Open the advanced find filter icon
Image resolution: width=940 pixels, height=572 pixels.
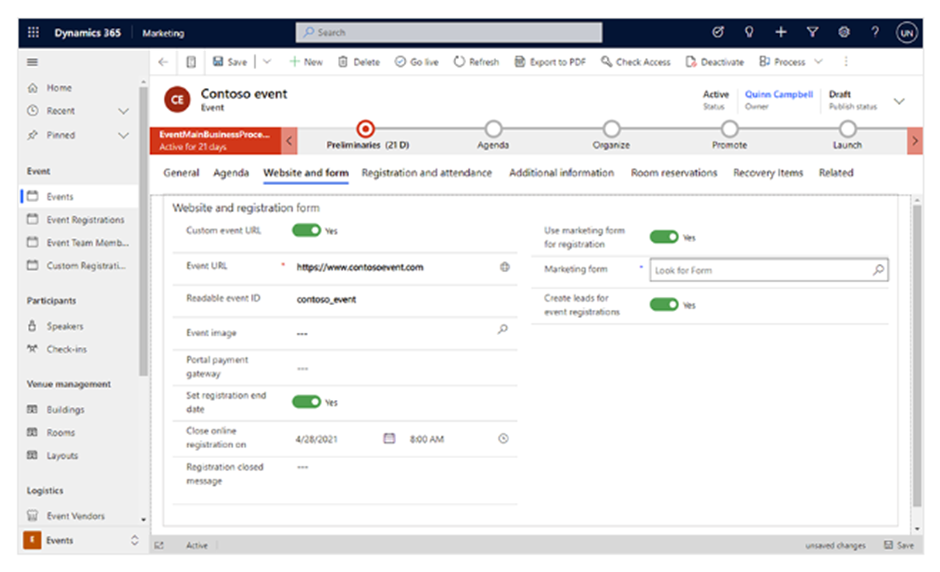[812, 32]
